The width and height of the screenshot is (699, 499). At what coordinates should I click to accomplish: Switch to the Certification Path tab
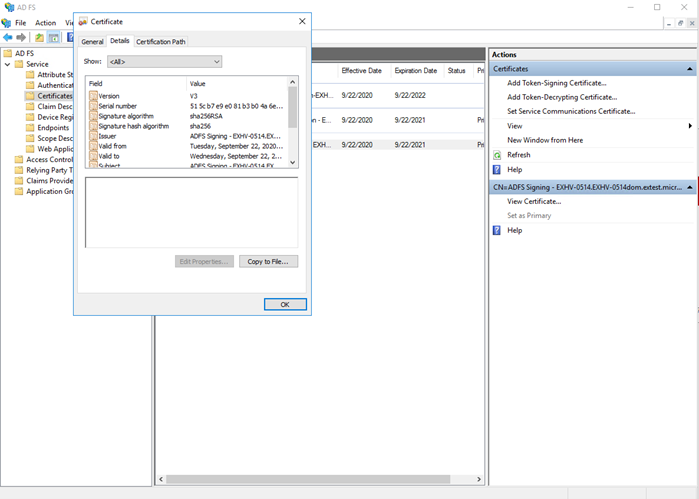pyautogui.click(x=160, y=41)
